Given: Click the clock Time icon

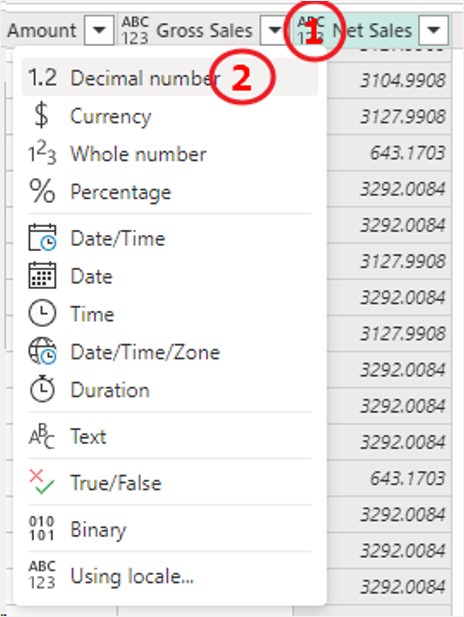Looking at the screenshot, I should [x=42, y=313].
